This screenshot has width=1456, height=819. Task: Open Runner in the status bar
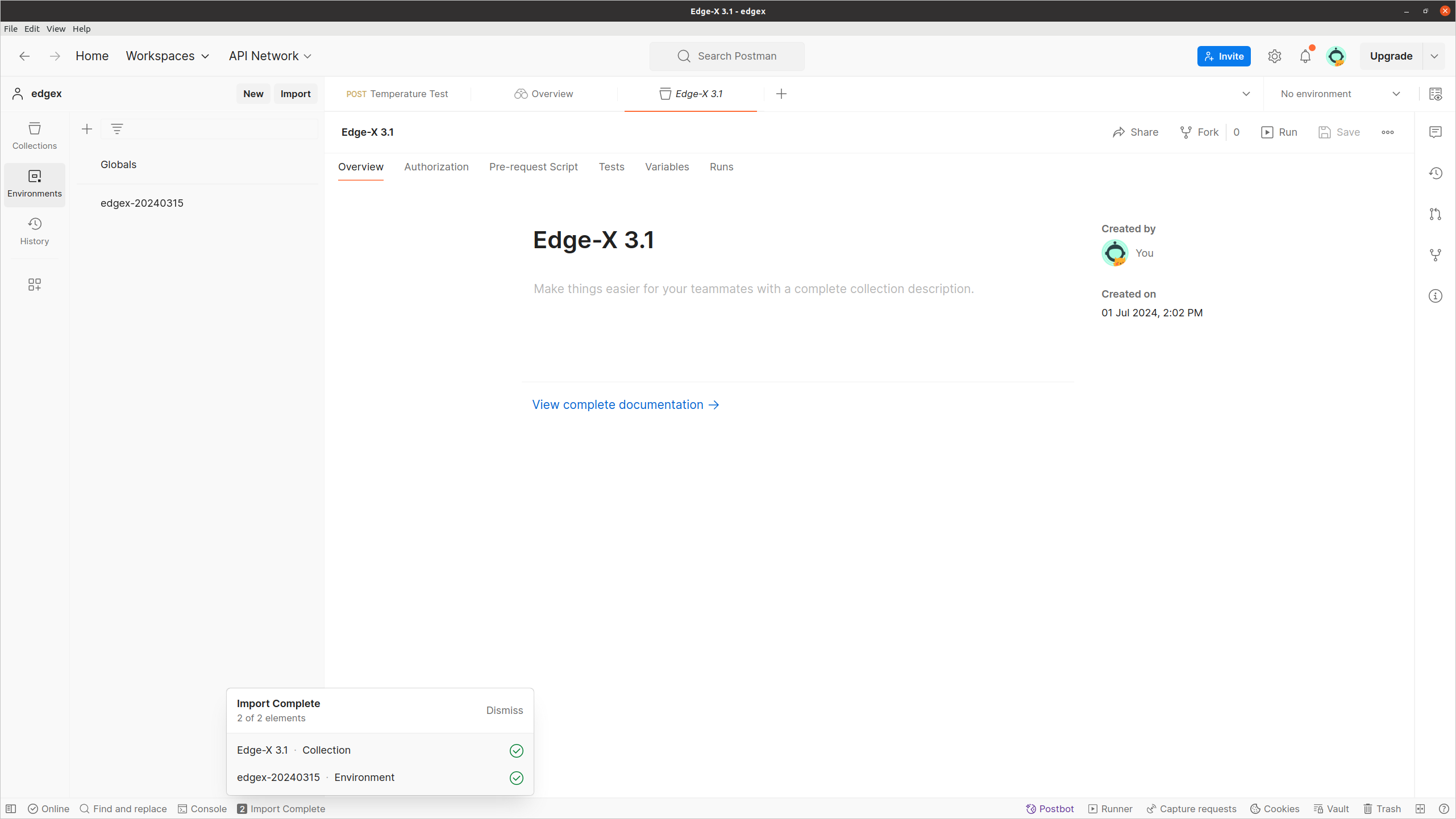(1110, 809)
